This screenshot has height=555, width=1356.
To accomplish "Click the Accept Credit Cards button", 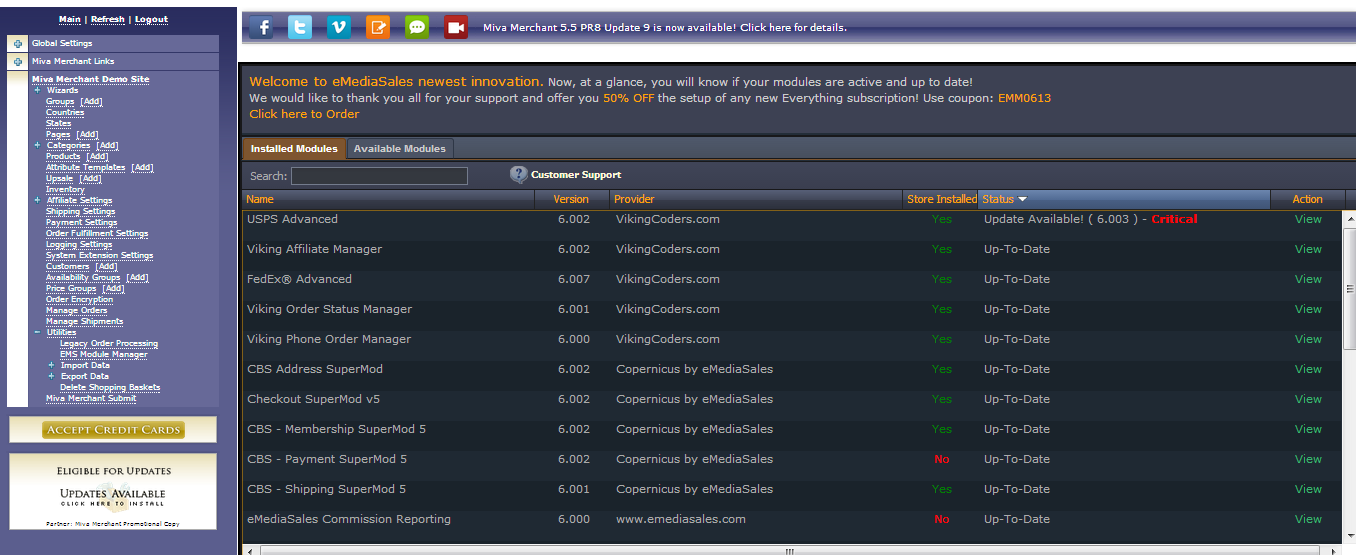I will point(113,430).
